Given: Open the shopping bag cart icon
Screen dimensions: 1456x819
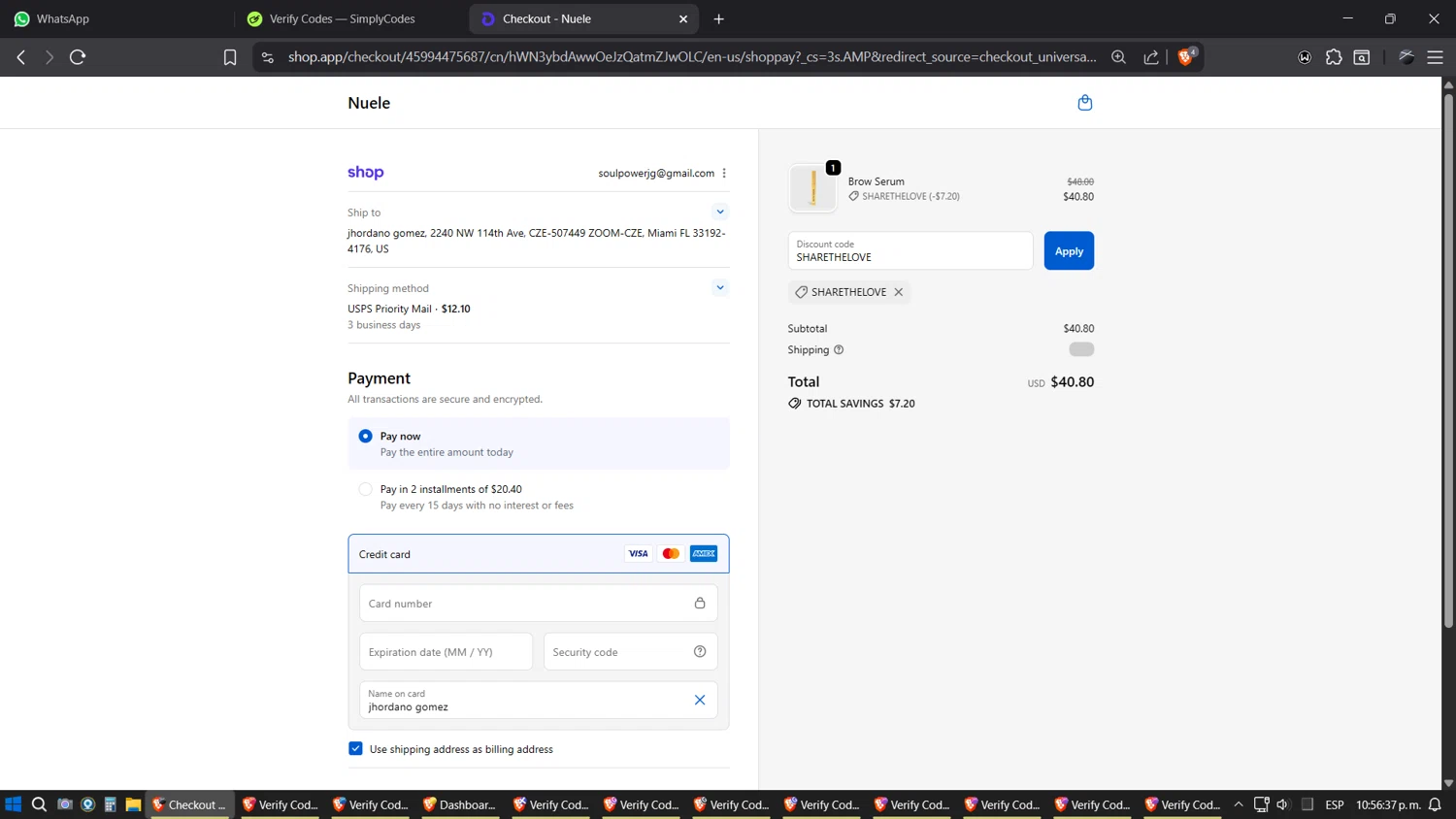Looking at the screenshot, I should (1084, 103).
